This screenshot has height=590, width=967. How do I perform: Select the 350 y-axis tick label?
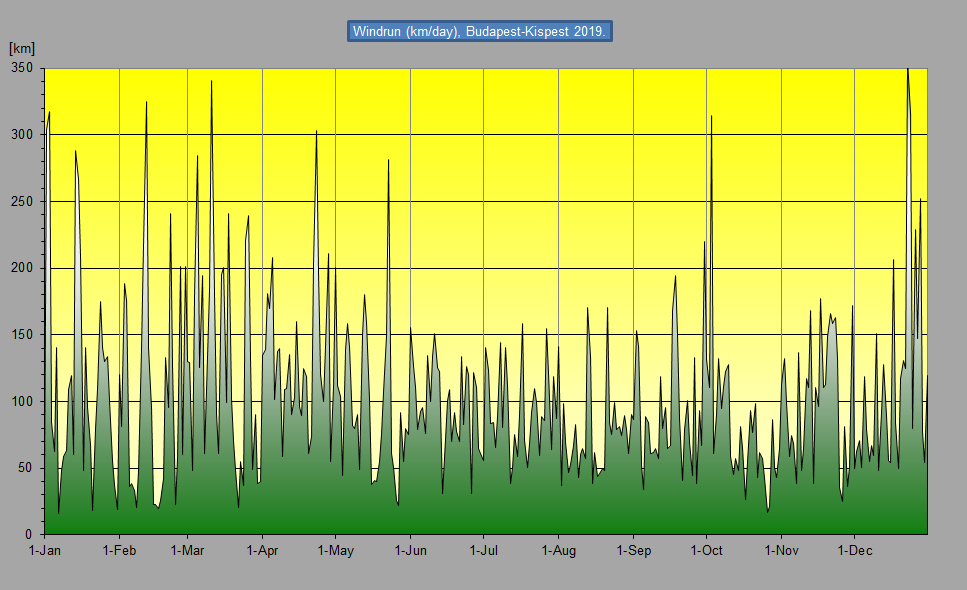point(22,68)
